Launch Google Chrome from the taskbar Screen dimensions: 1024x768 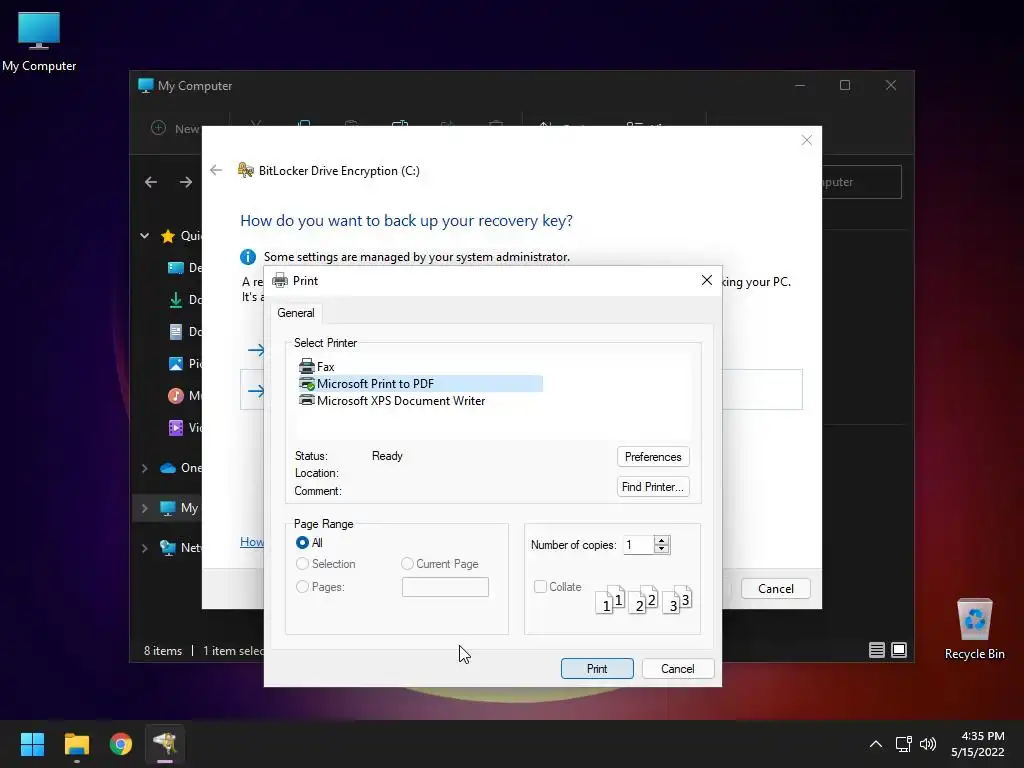[121, 744]
